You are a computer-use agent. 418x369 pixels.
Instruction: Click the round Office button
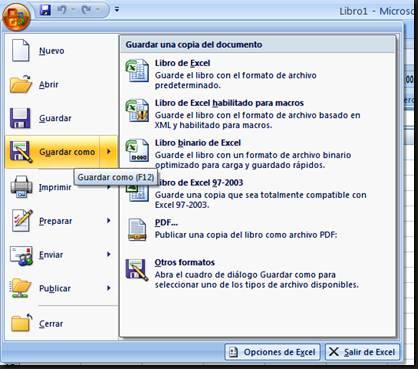pyautogui.click(x=16, y=17)
